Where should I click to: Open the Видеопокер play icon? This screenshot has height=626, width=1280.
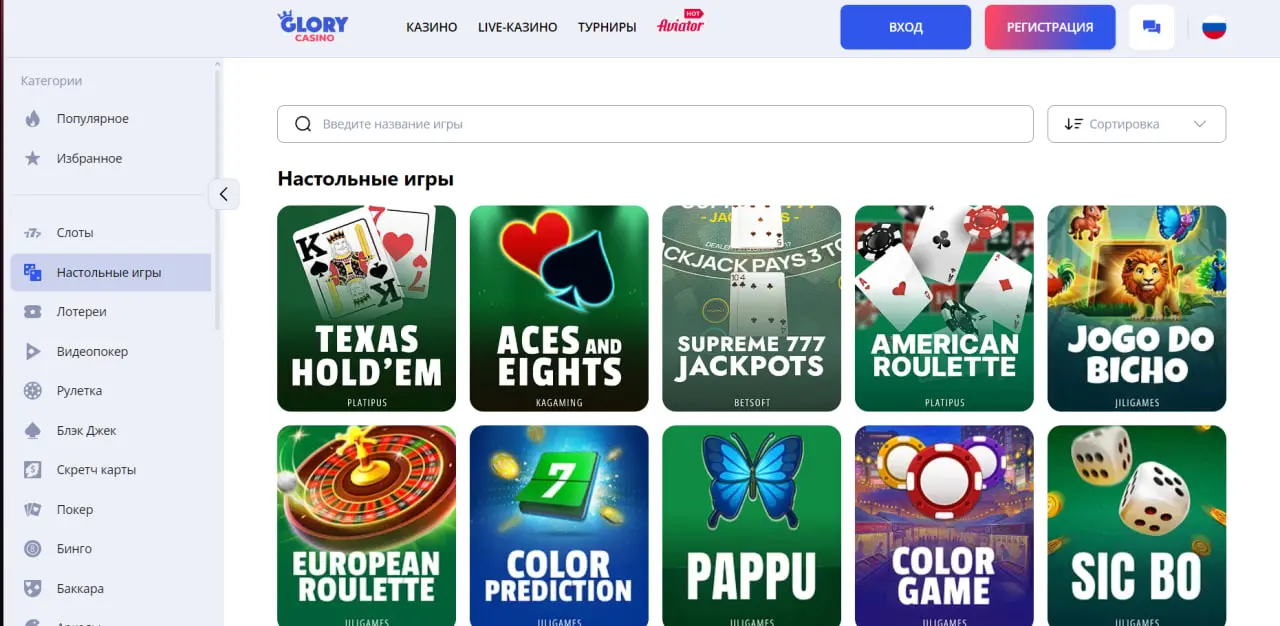coord(33,351)
